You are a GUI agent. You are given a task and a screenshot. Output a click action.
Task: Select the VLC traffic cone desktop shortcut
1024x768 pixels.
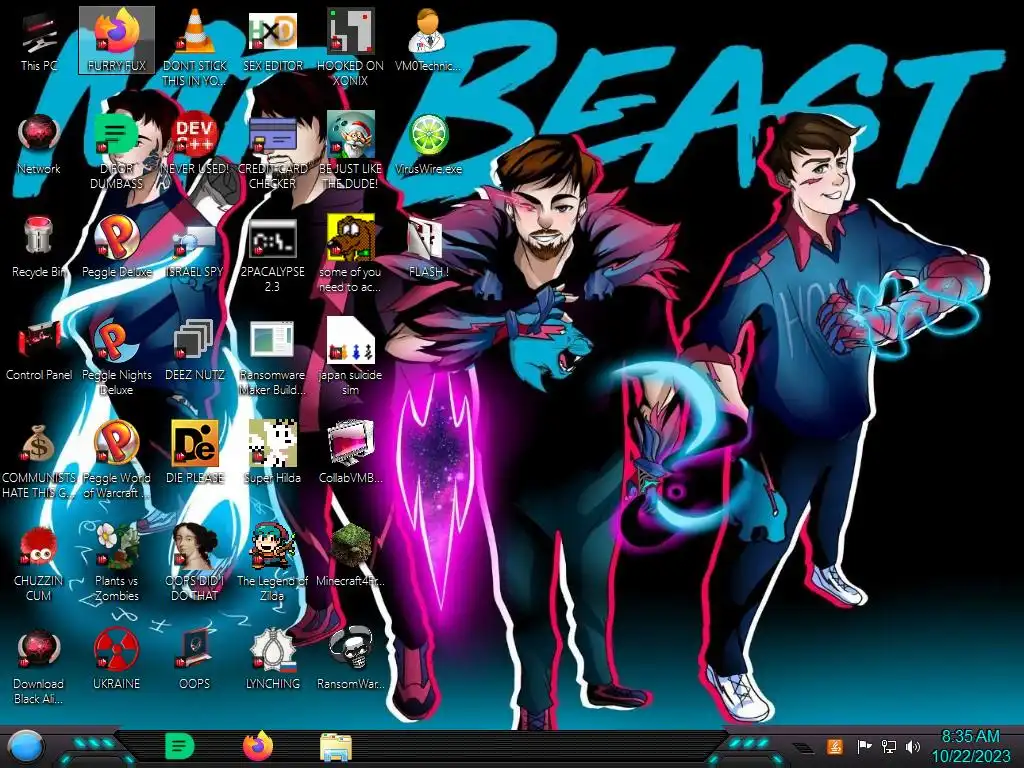click(x=195, y=47)
